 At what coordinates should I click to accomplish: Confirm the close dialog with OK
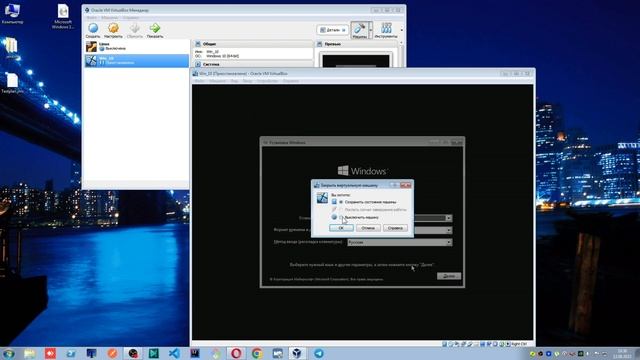[341, 228]
